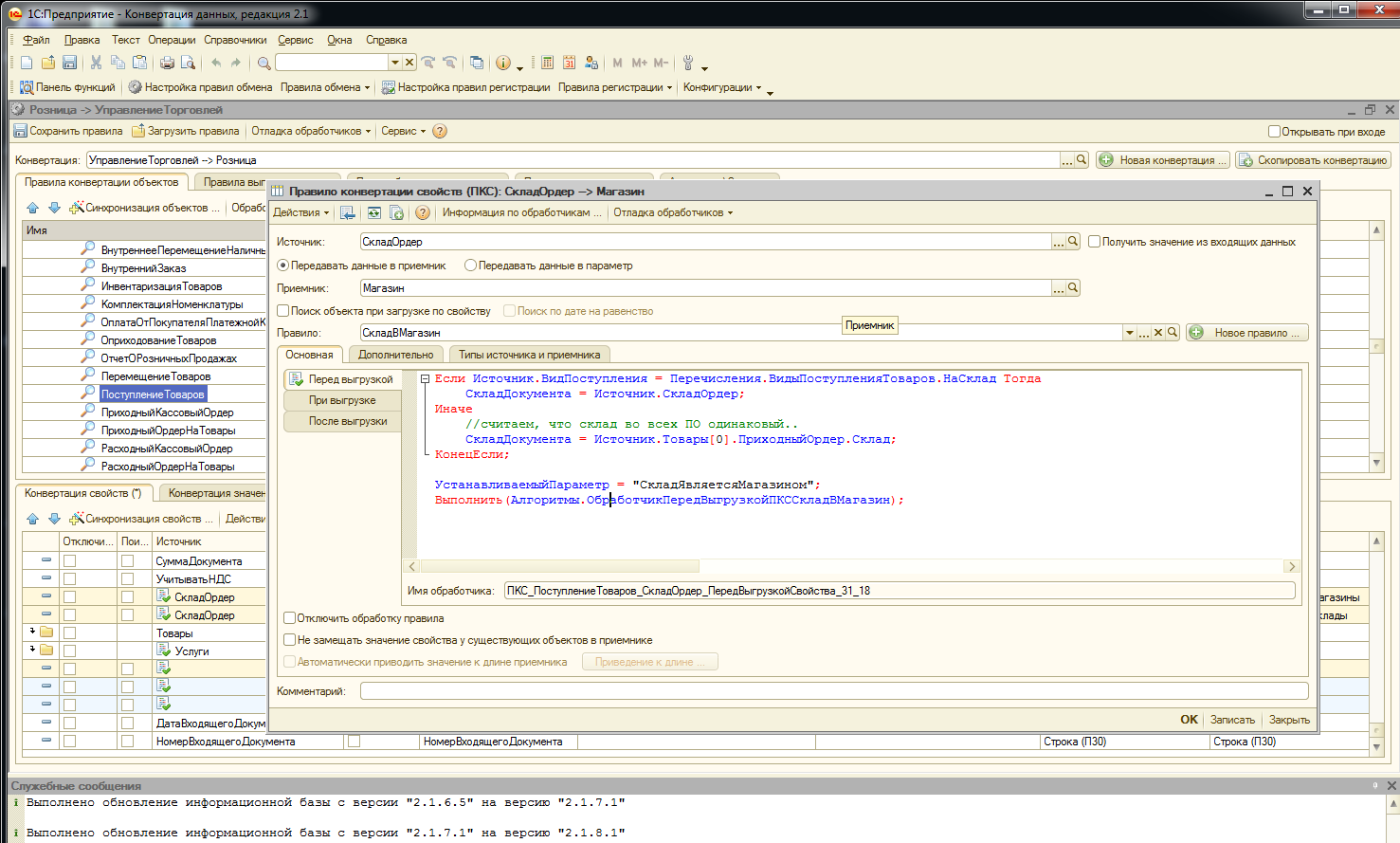1400x843 pixels.
Task: Open the Сервис menu in menu bar
Action: pos(295,40)
